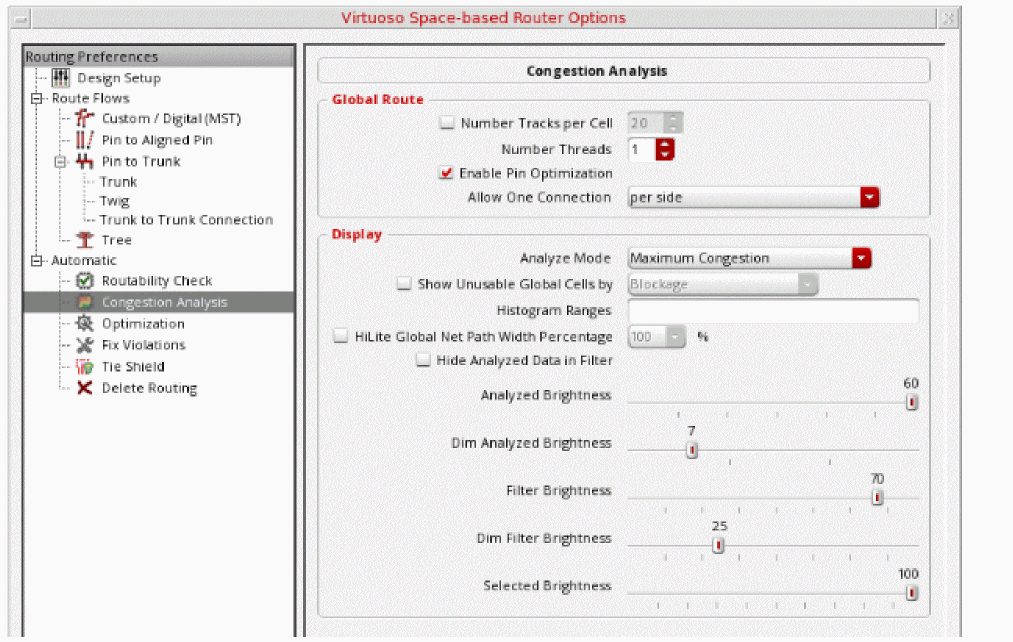Select Trunk to Trunk Connection item

[186, 220]
